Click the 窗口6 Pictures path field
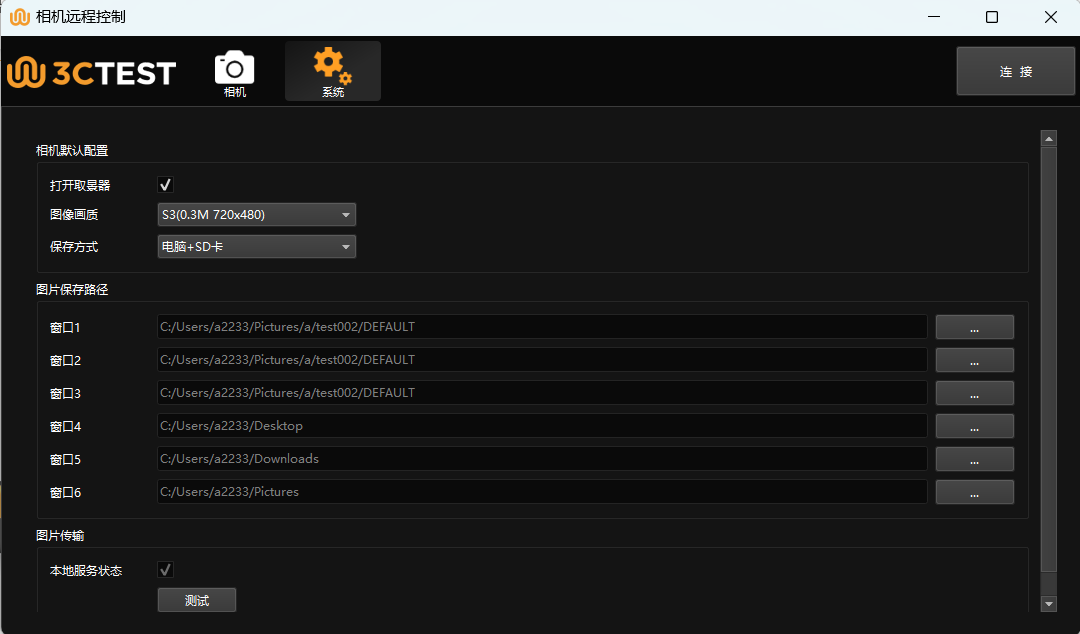1080x634 pixels. click(541, 492)
